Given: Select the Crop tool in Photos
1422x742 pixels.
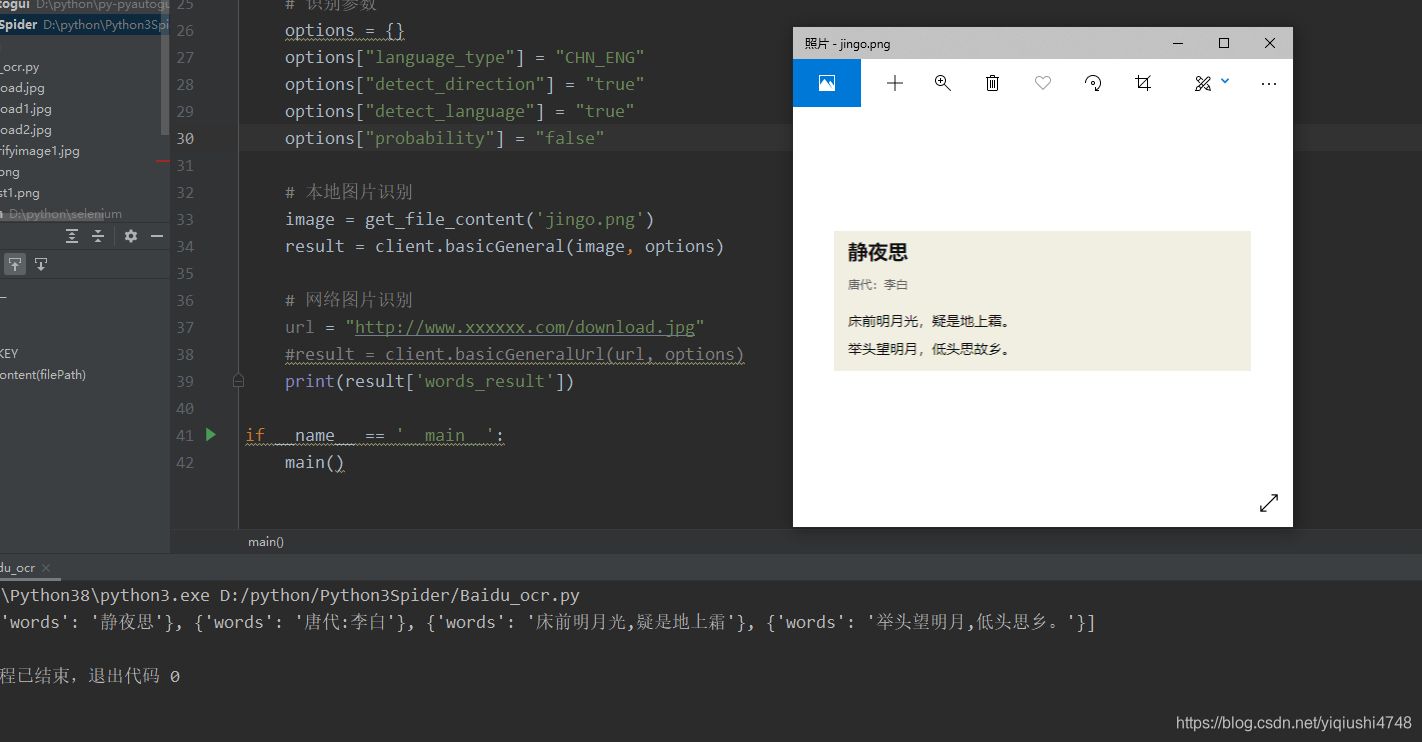Looking at the screenshot, I should coord(1143,83).
